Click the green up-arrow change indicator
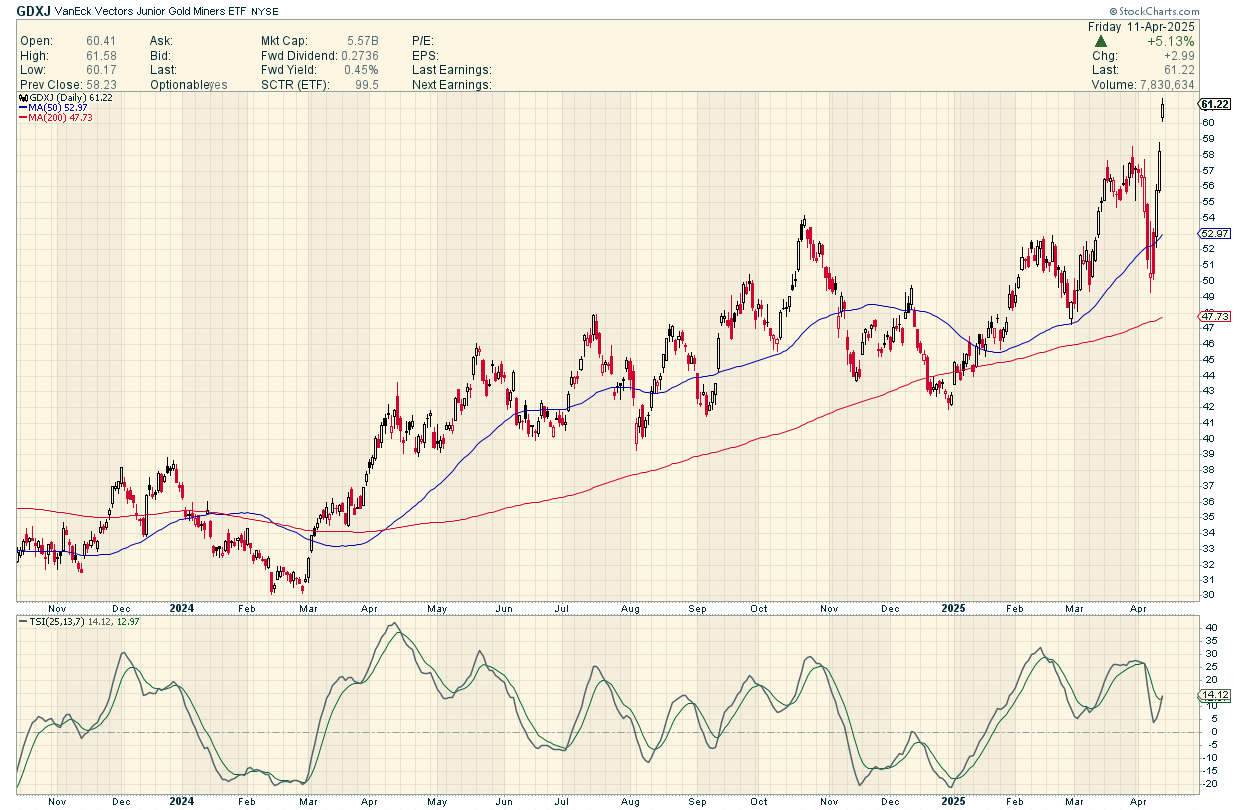 pyautogui.click(x=1101, y=41)
